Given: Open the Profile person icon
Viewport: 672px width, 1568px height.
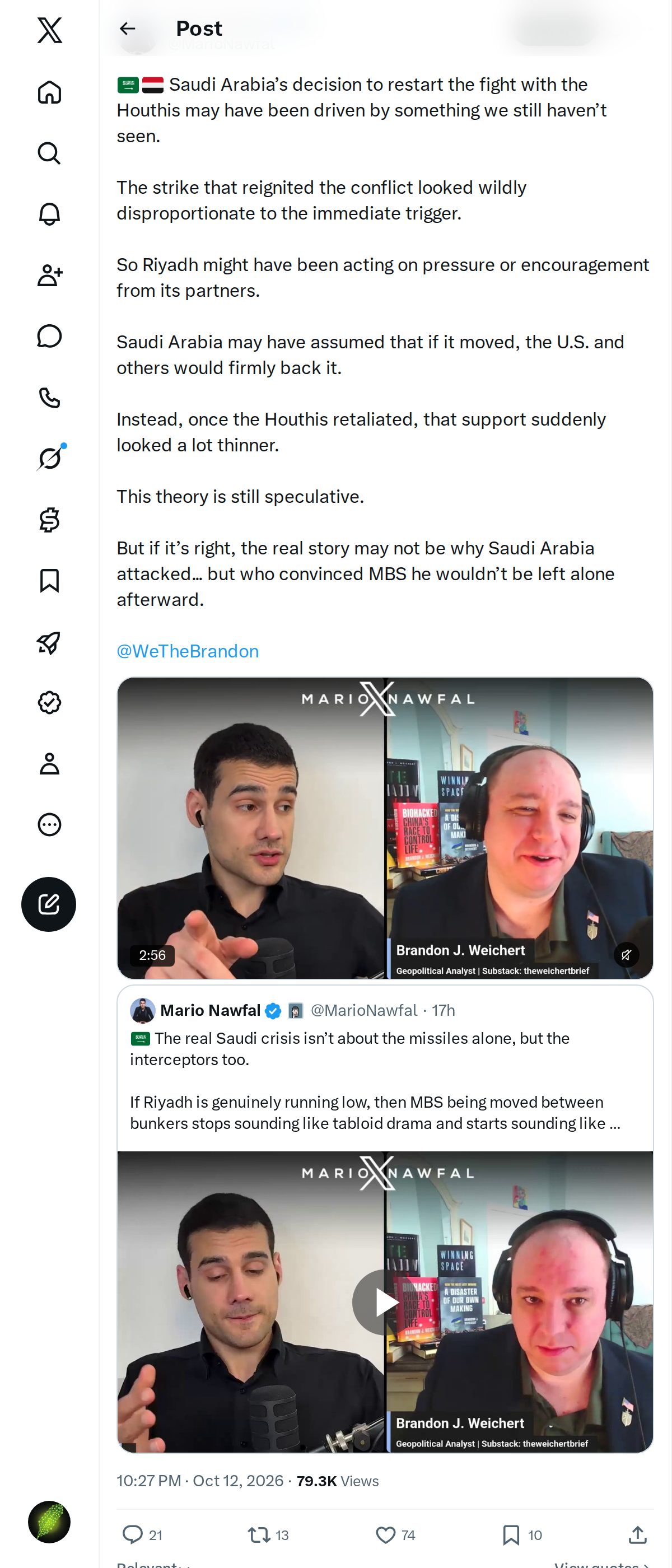Looking at the screenshot, I should (x=49, y=763).
